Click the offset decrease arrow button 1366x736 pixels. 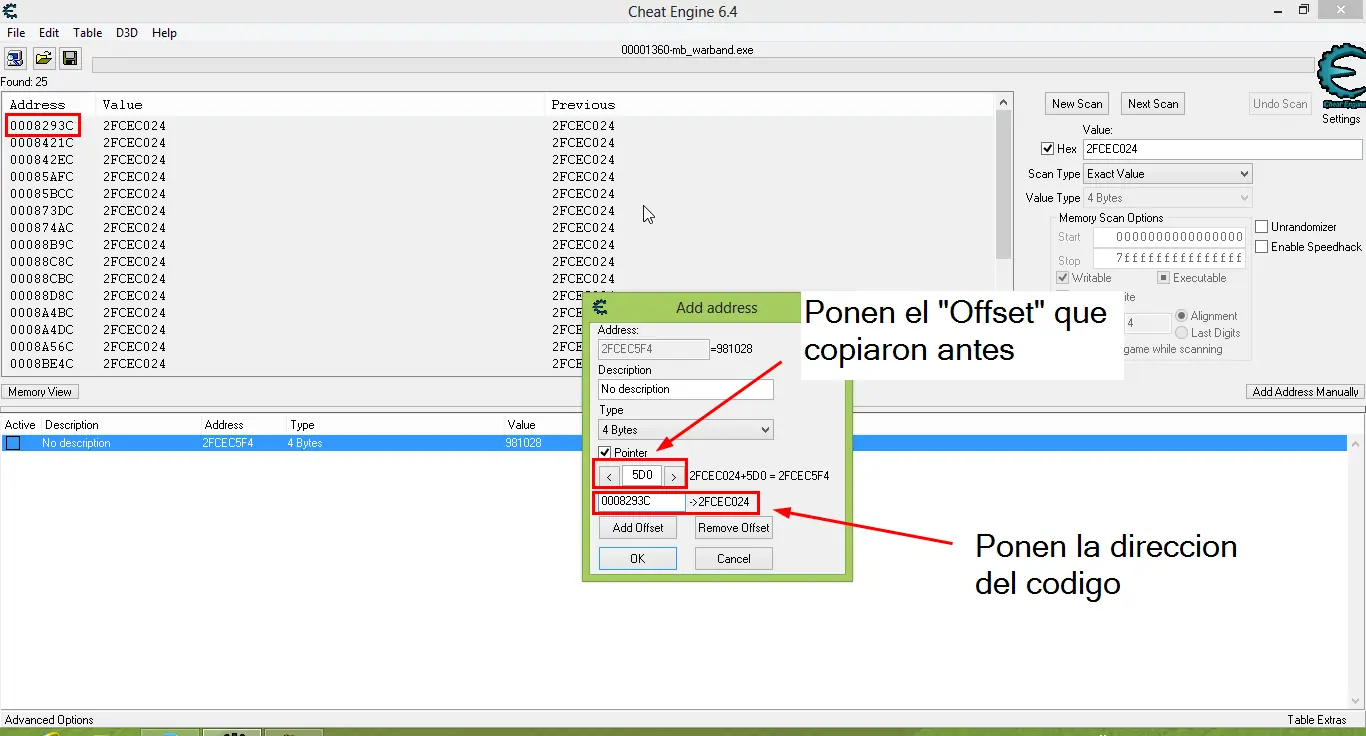coord(609,476)
